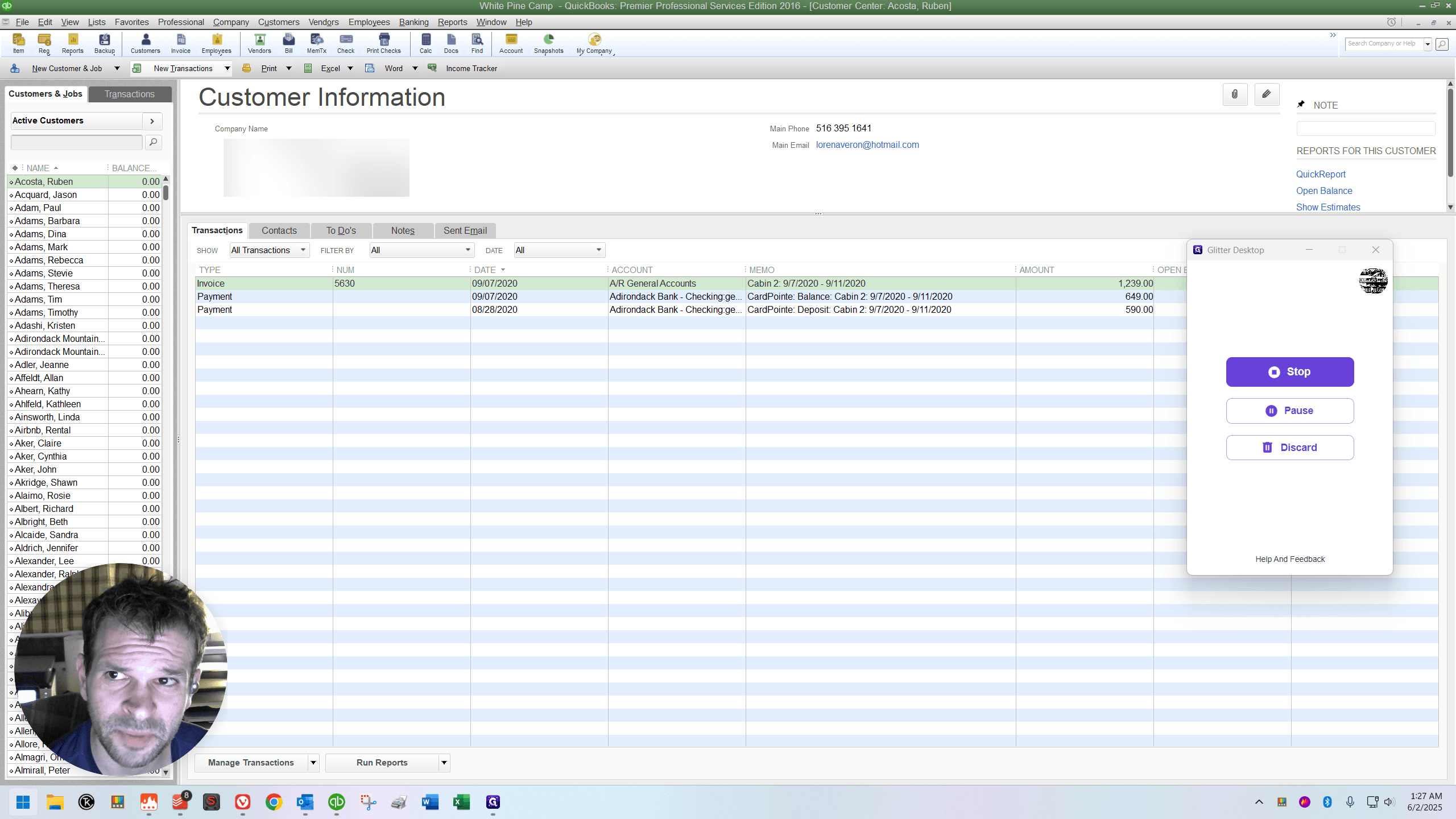The width and height of the screenshot is (1456, 819).
Task: Open the Open Balance report link
Action: click(1324, 191)
